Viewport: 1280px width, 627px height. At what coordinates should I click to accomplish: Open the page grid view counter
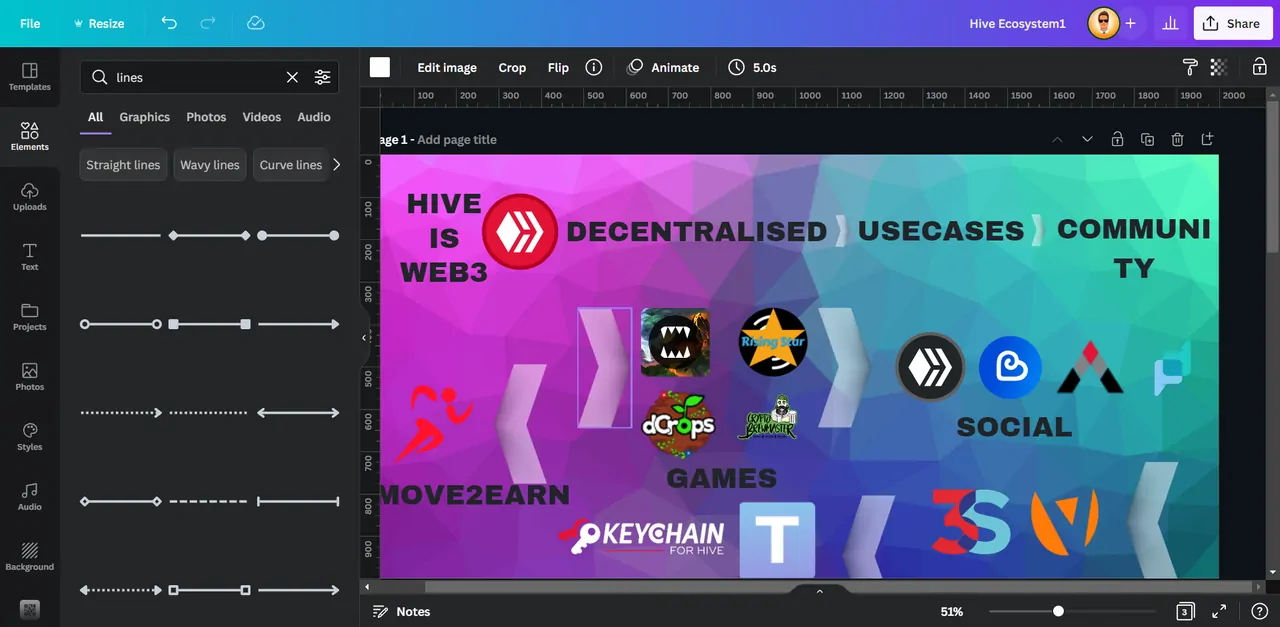coord(1184,611)
